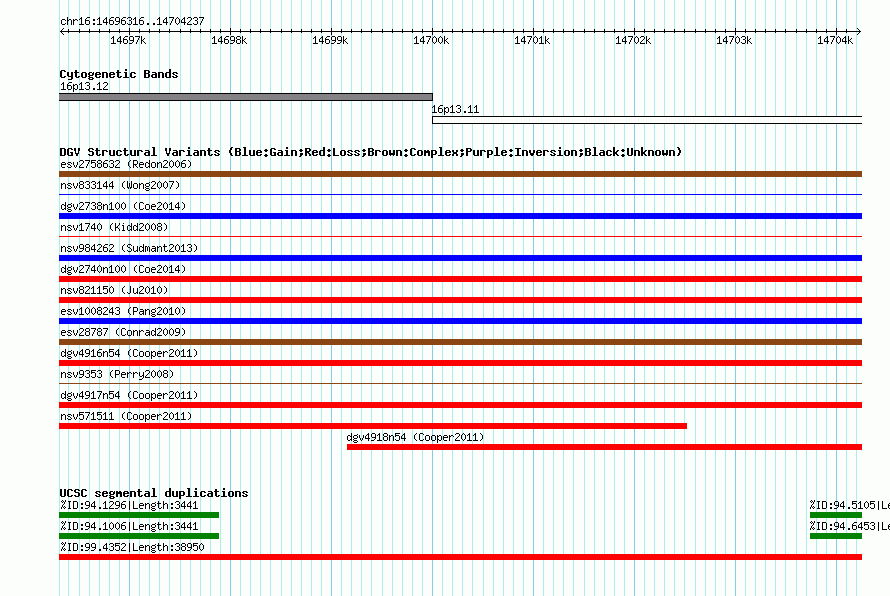Click the DGV Structural Variants track title

[371, 152]
